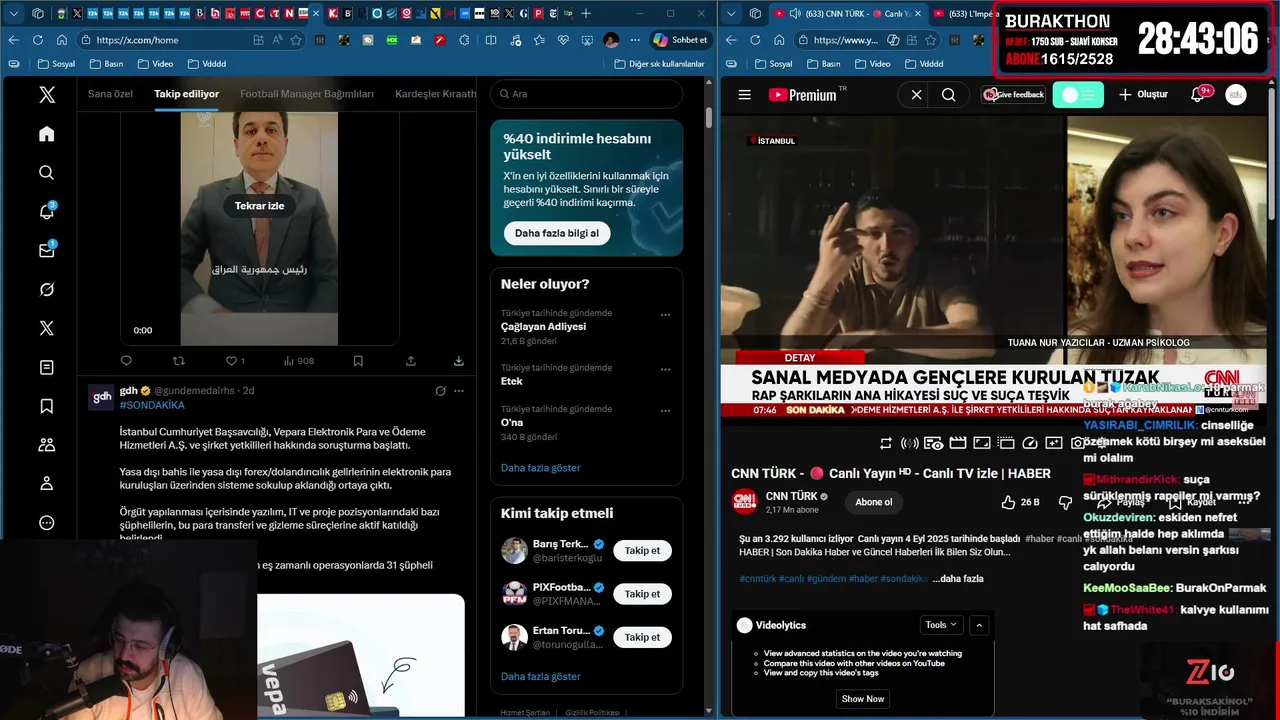Open Bookmarks icon in X sidebar
The width and height of the screenshot is (1280, 720).
coord(47,406)
